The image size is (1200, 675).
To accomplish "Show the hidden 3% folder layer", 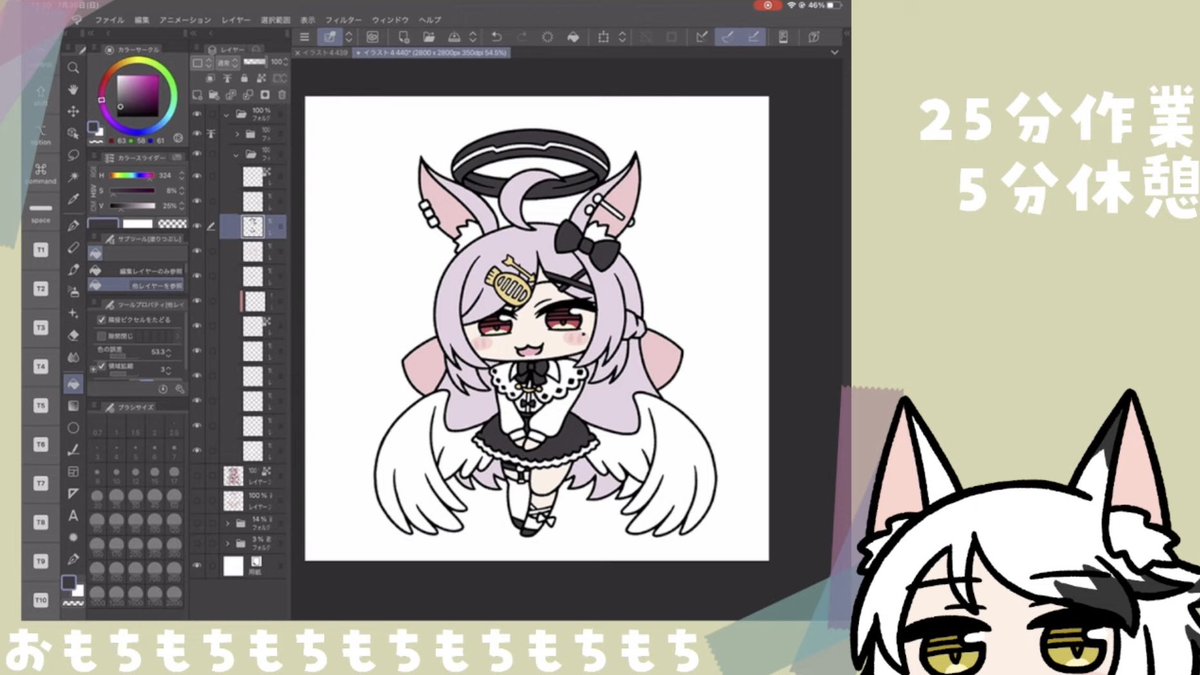I will [x=197, y=543].
